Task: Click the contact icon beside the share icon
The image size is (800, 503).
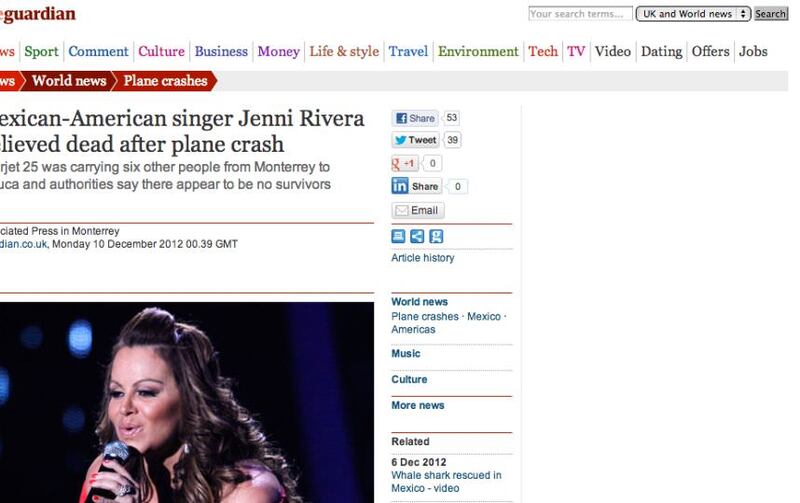Action: click(x=436, y=236)
